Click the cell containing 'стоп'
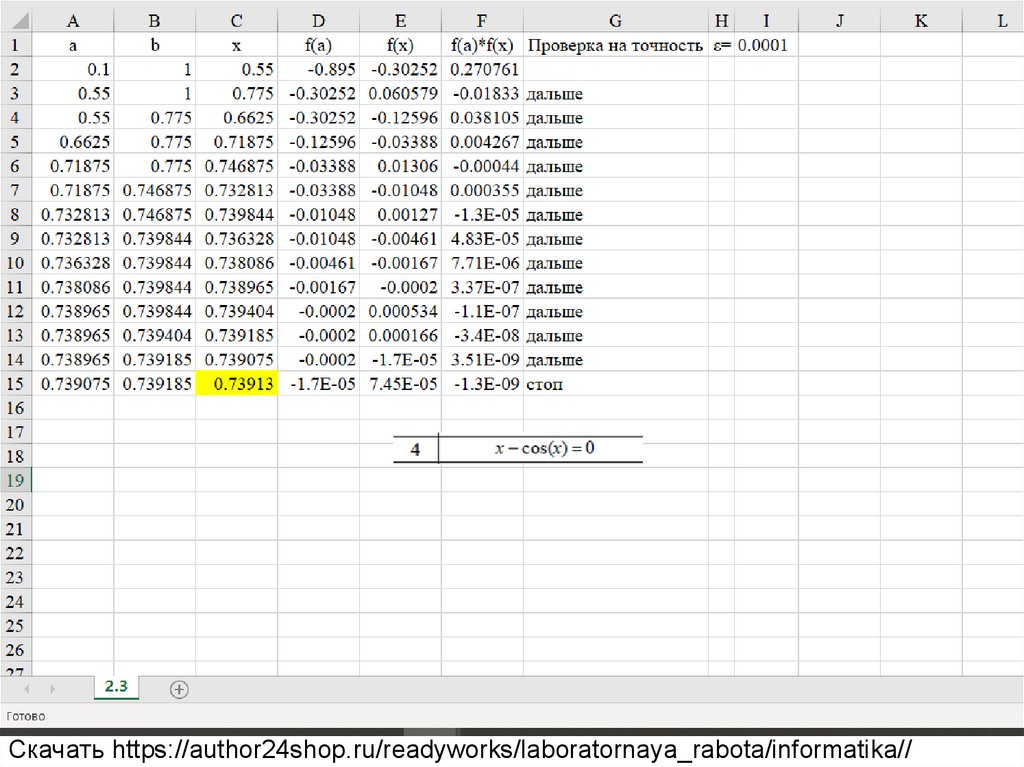 (x=615, y=384)
